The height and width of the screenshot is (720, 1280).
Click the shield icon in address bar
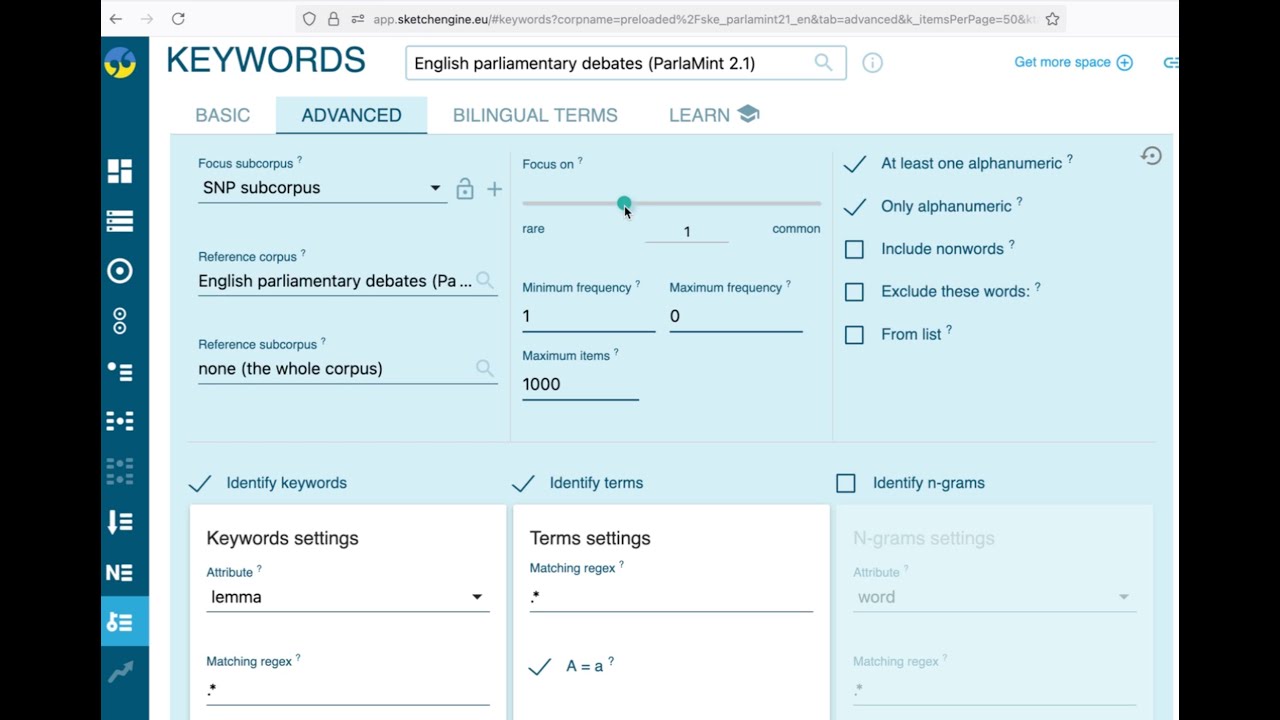point(309,18)
